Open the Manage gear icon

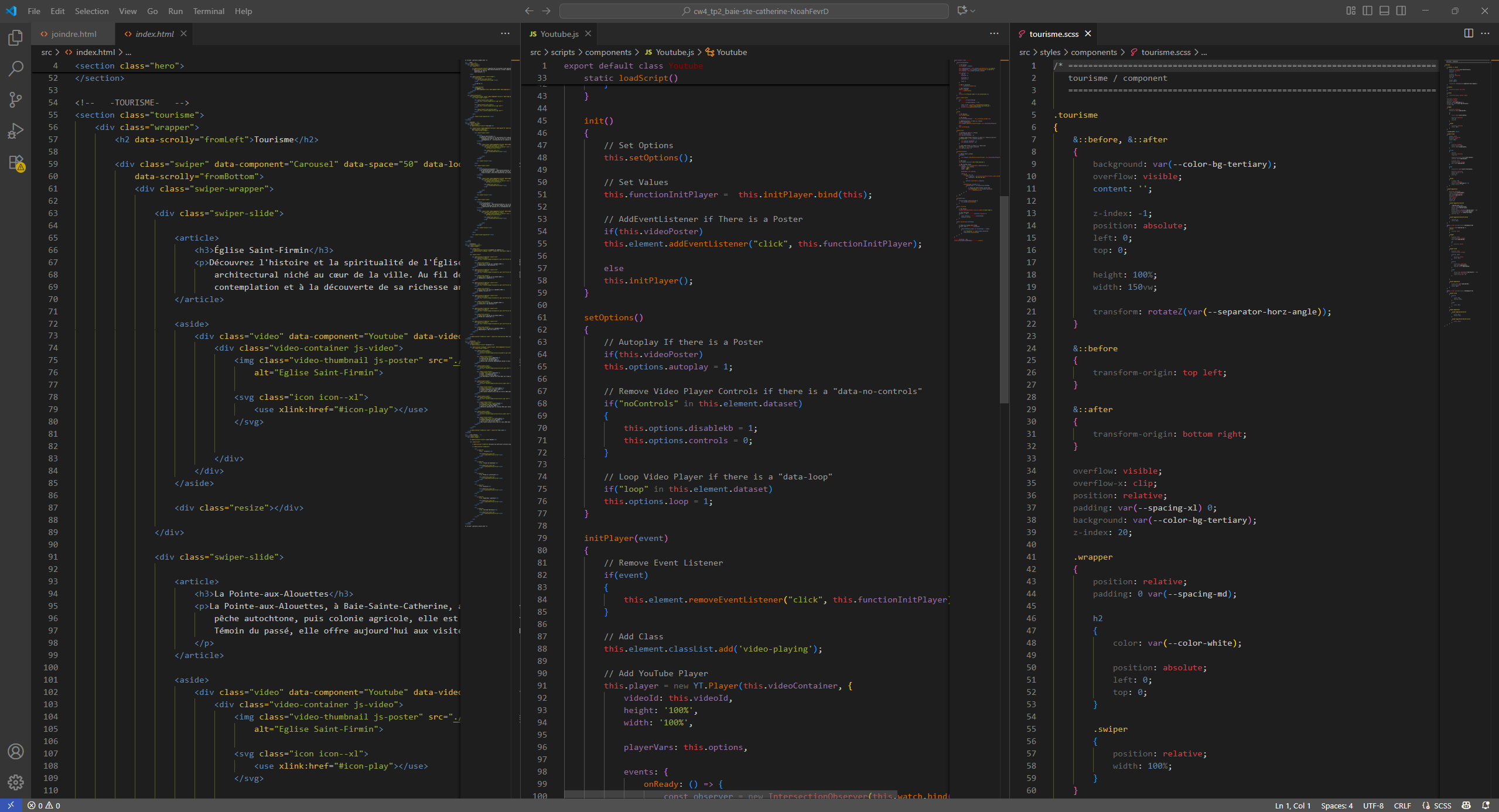16,782
